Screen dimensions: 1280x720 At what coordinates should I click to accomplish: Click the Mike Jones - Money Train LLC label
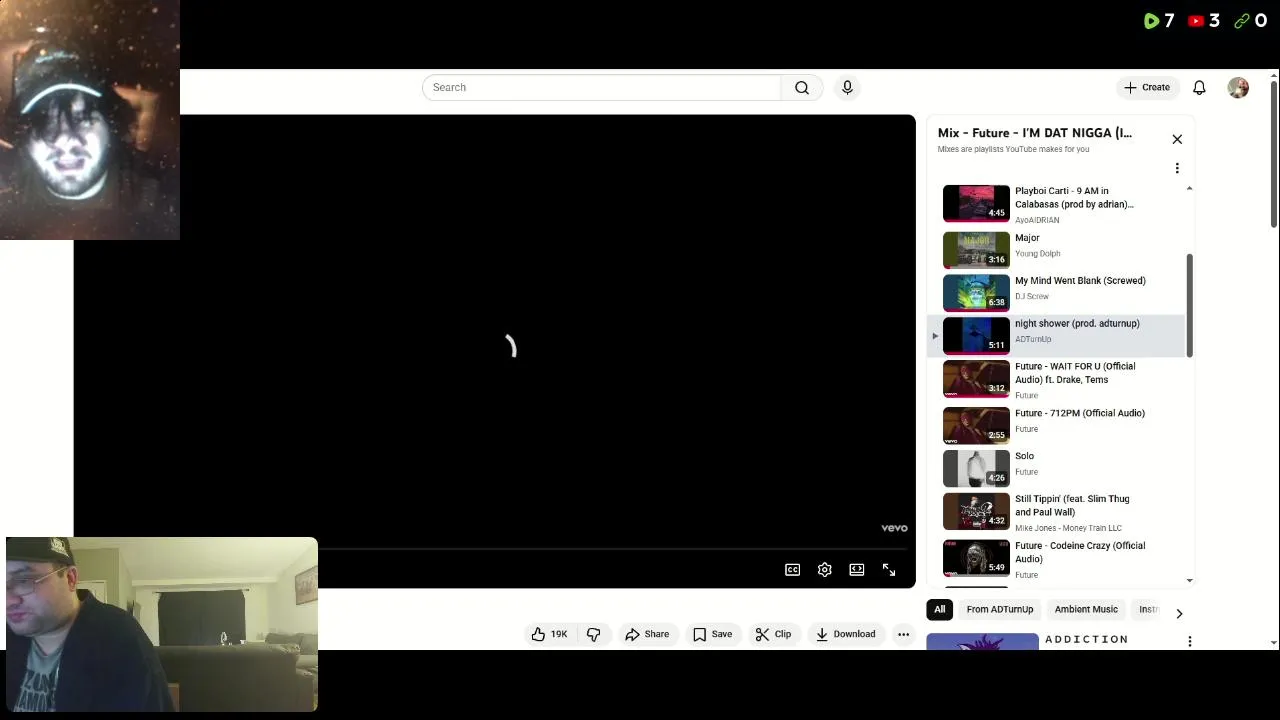click(x=1068, y=528)
